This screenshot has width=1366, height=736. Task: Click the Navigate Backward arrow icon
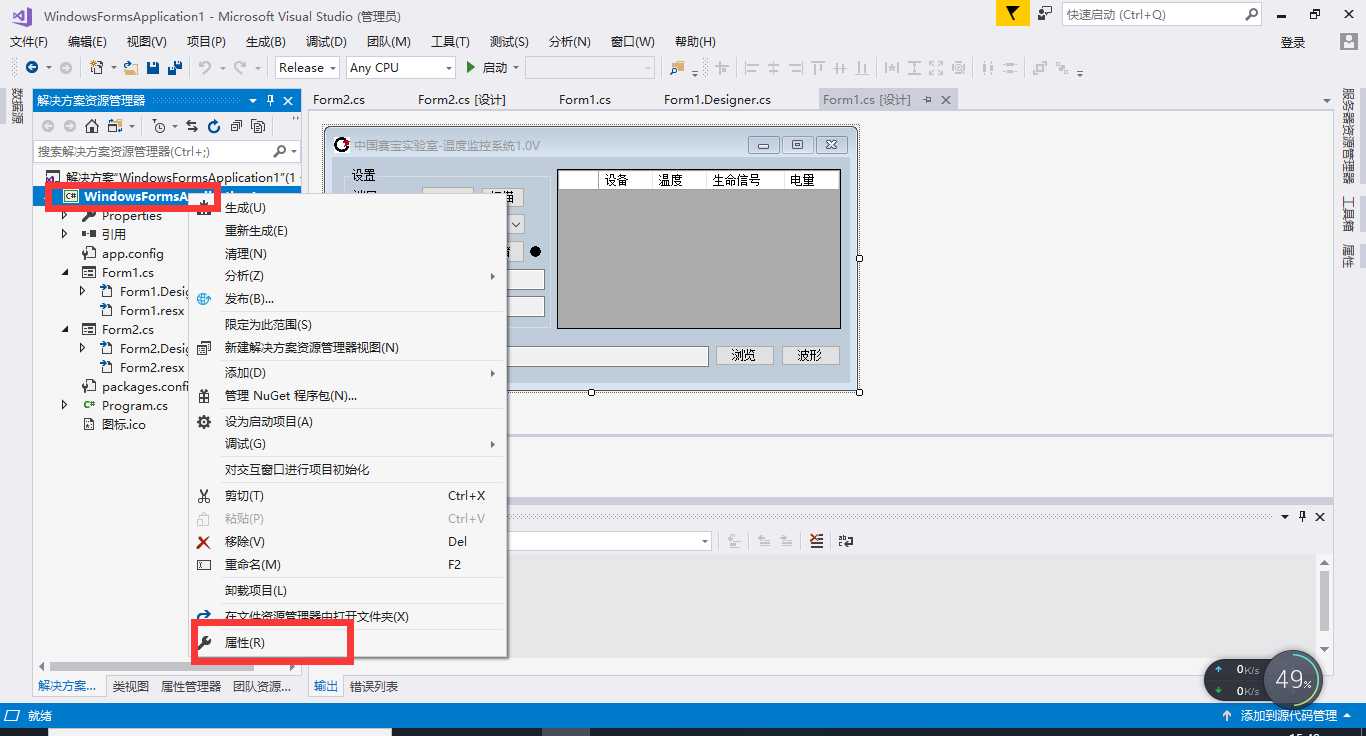pos(32,68)
